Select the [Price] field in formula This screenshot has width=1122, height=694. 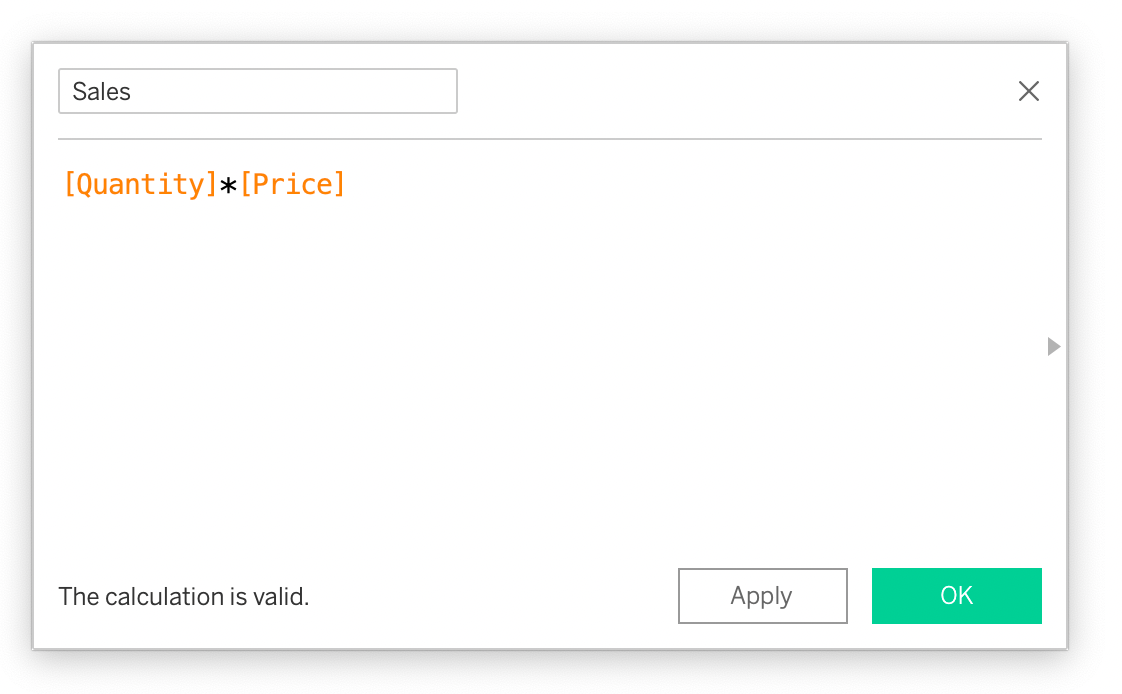click(292, 185)
